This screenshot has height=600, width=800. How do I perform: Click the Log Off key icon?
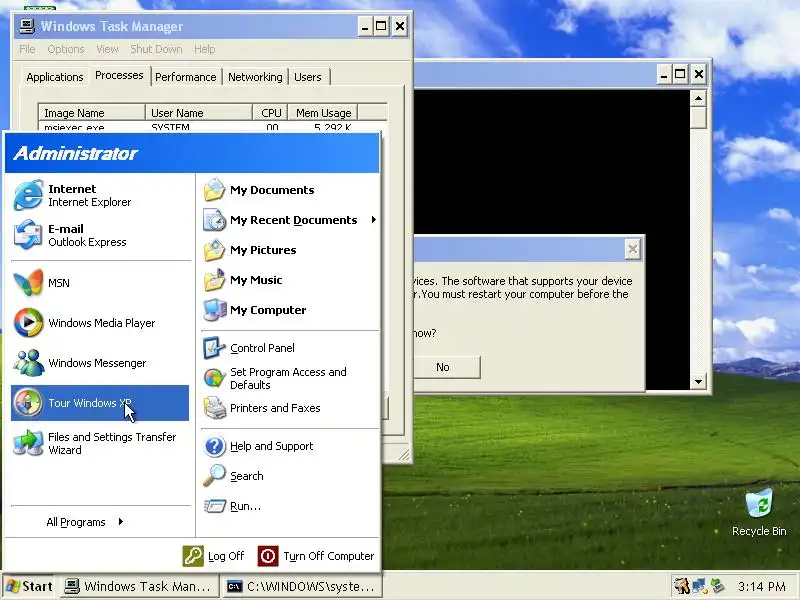click(193, 556)
